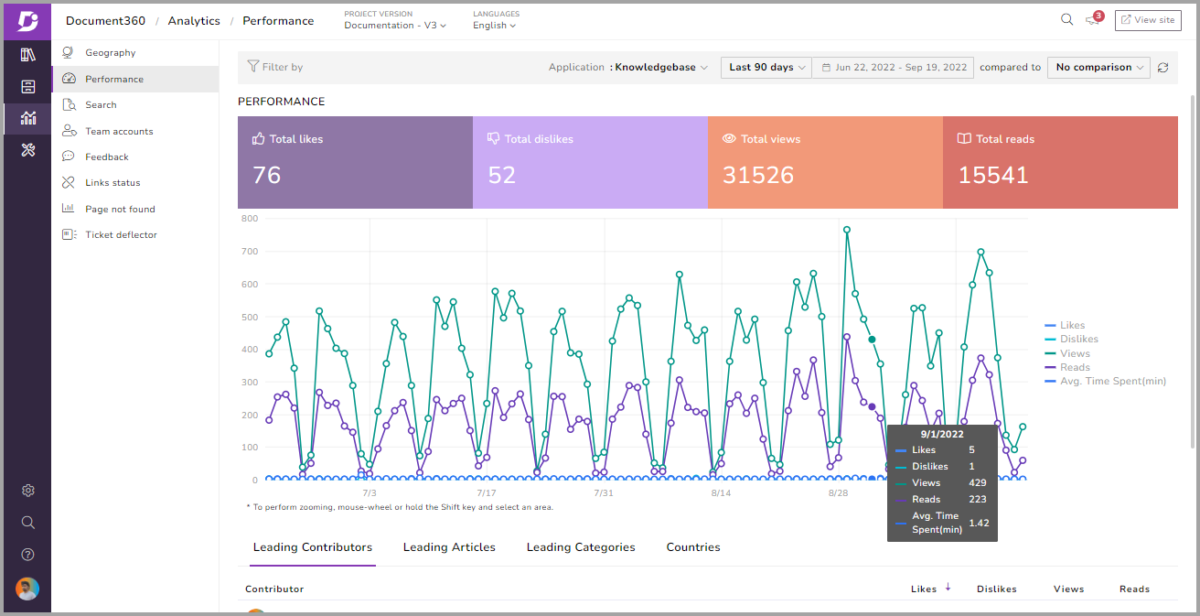The image size is (1200, 616).
Task: Click the Jun 22 - Sep 19 date range field
Action: (895, 67)
